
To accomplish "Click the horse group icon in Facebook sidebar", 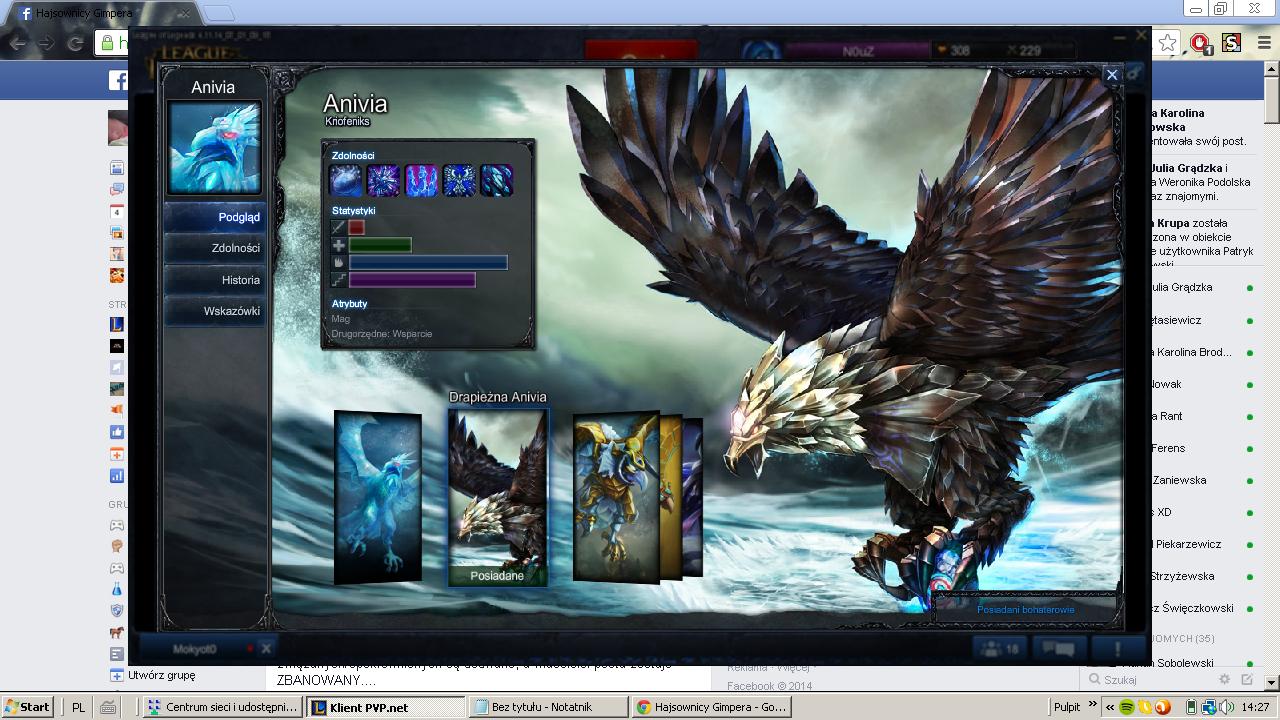I will coord(117,632).
